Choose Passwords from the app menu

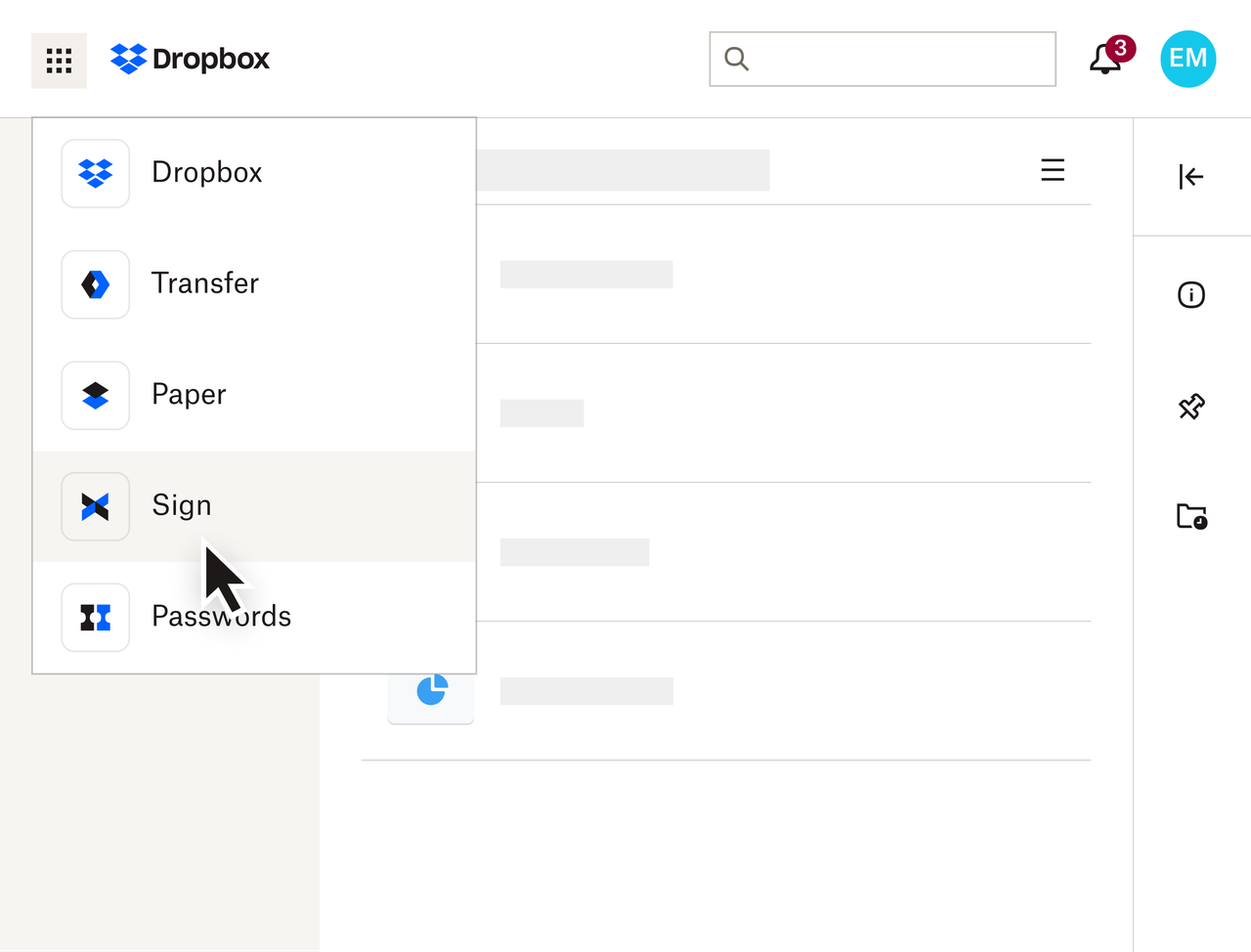coord(221,617)
